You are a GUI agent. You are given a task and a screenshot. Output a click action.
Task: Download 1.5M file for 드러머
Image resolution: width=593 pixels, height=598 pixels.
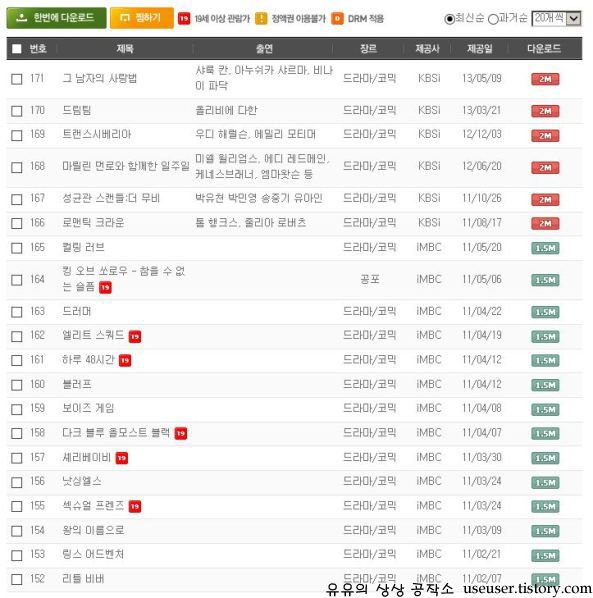point(545,312)
